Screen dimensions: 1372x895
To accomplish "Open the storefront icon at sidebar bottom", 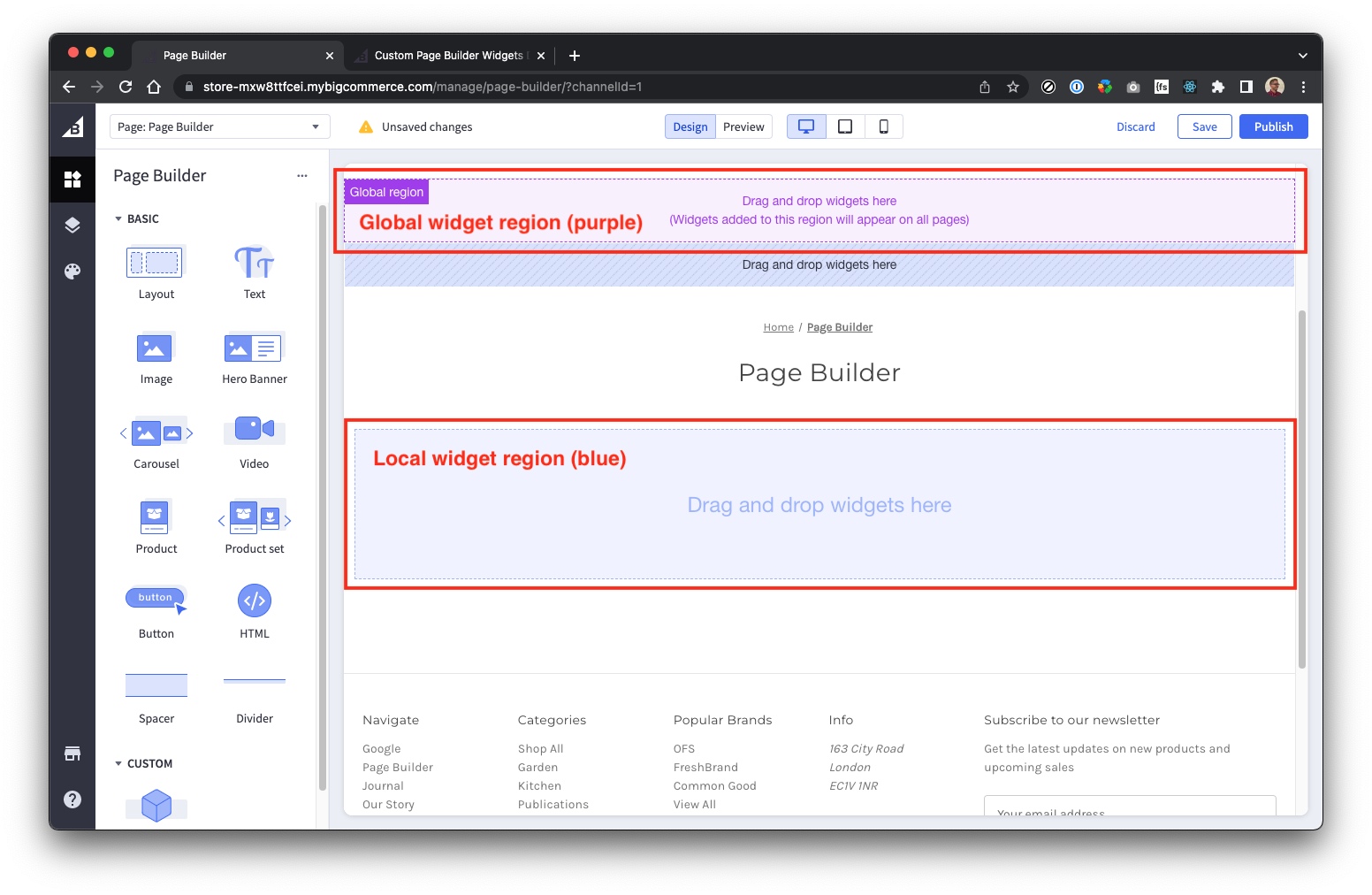I will [72, 753].
